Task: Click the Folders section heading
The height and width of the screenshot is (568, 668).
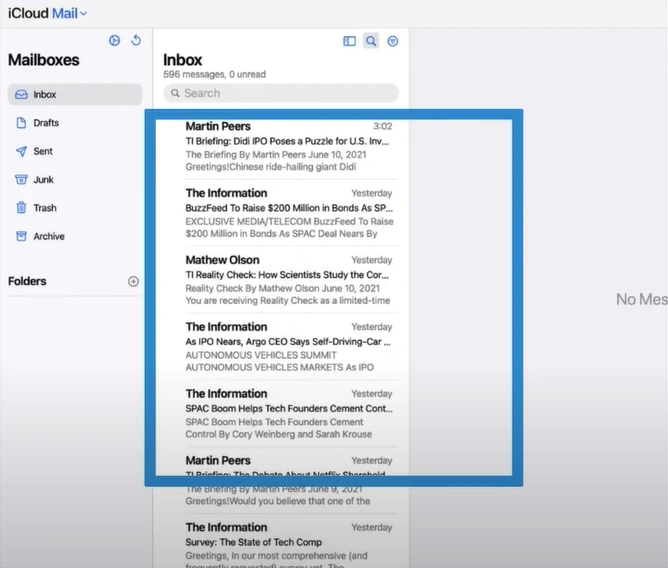Action: (27, 281)
